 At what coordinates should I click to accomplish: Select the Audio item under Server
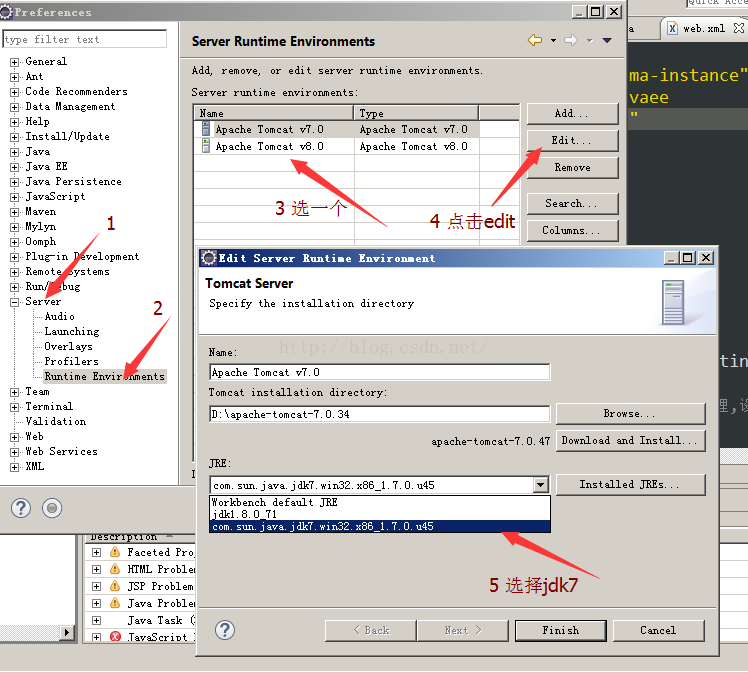click(x=60, y=316)
